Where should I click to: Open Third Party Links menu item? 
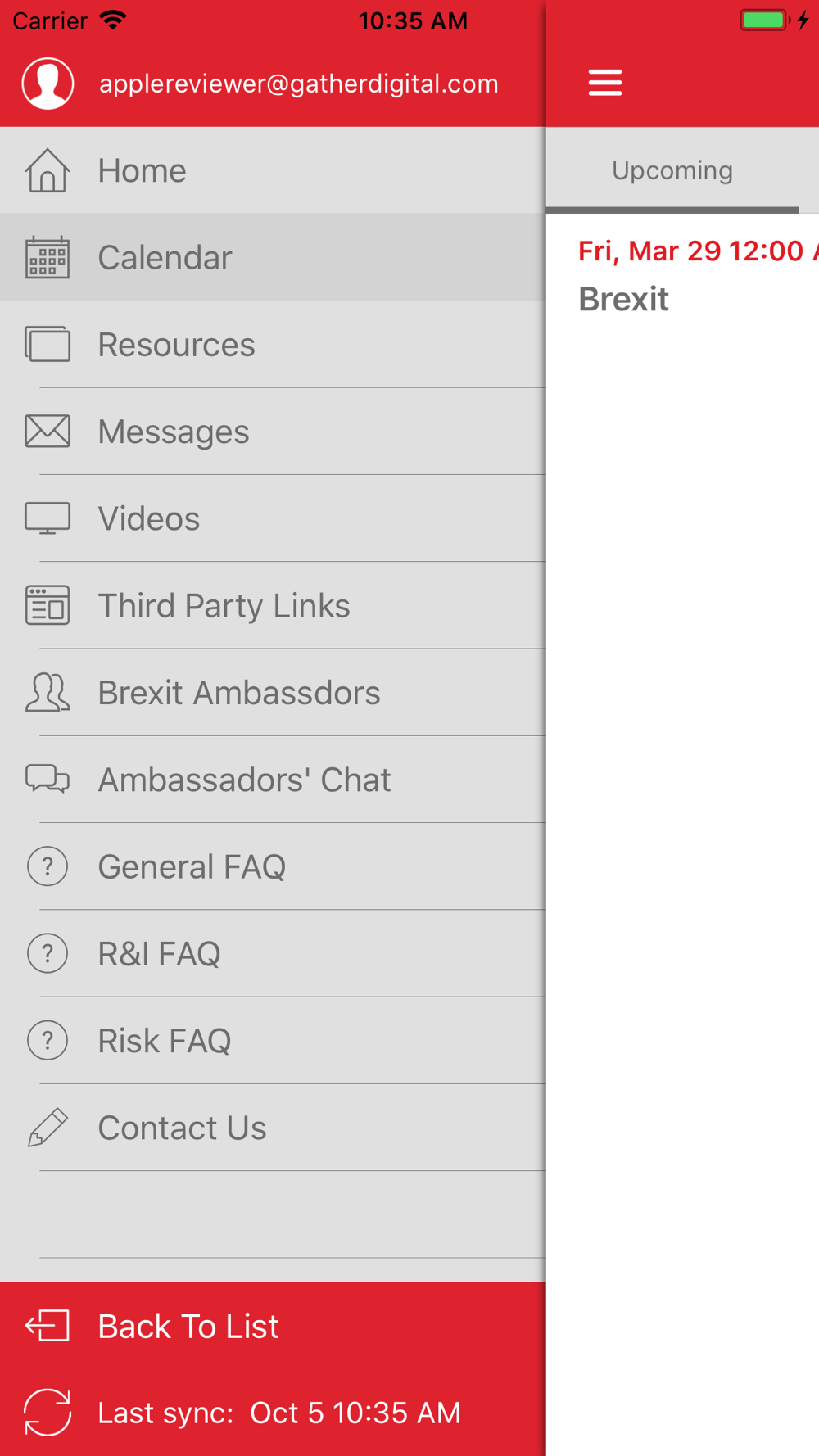coord(224,606)
